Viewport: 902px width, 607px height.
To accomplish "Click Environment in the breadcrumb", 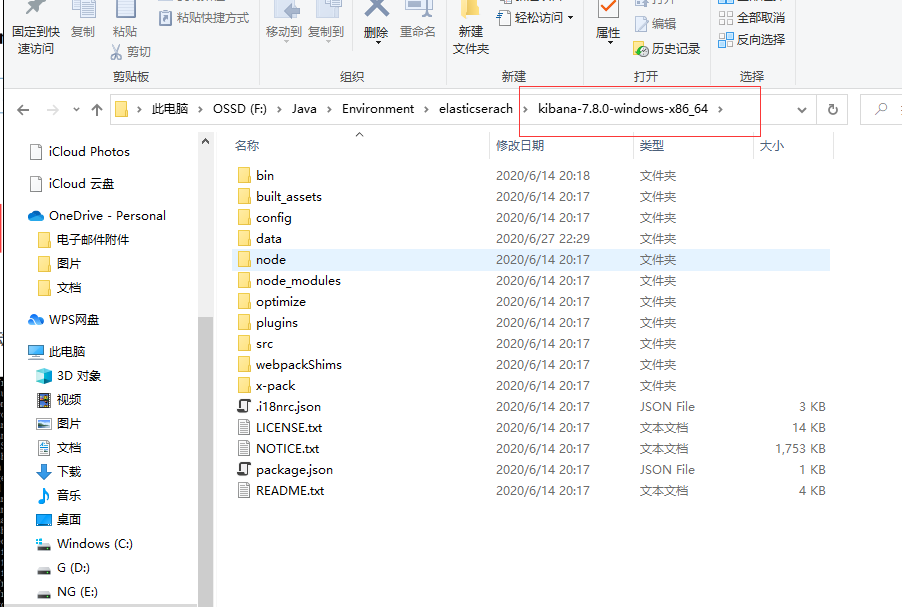I will click(x=378, y=109).
